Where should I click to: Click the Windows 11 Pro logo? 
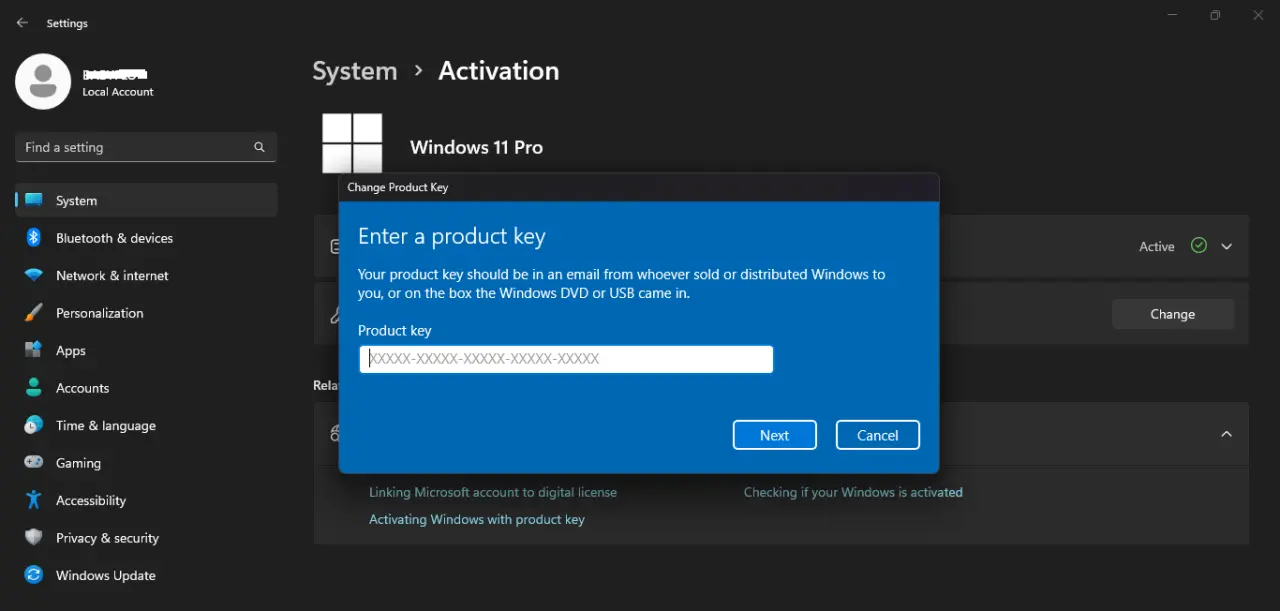(352, 143)
